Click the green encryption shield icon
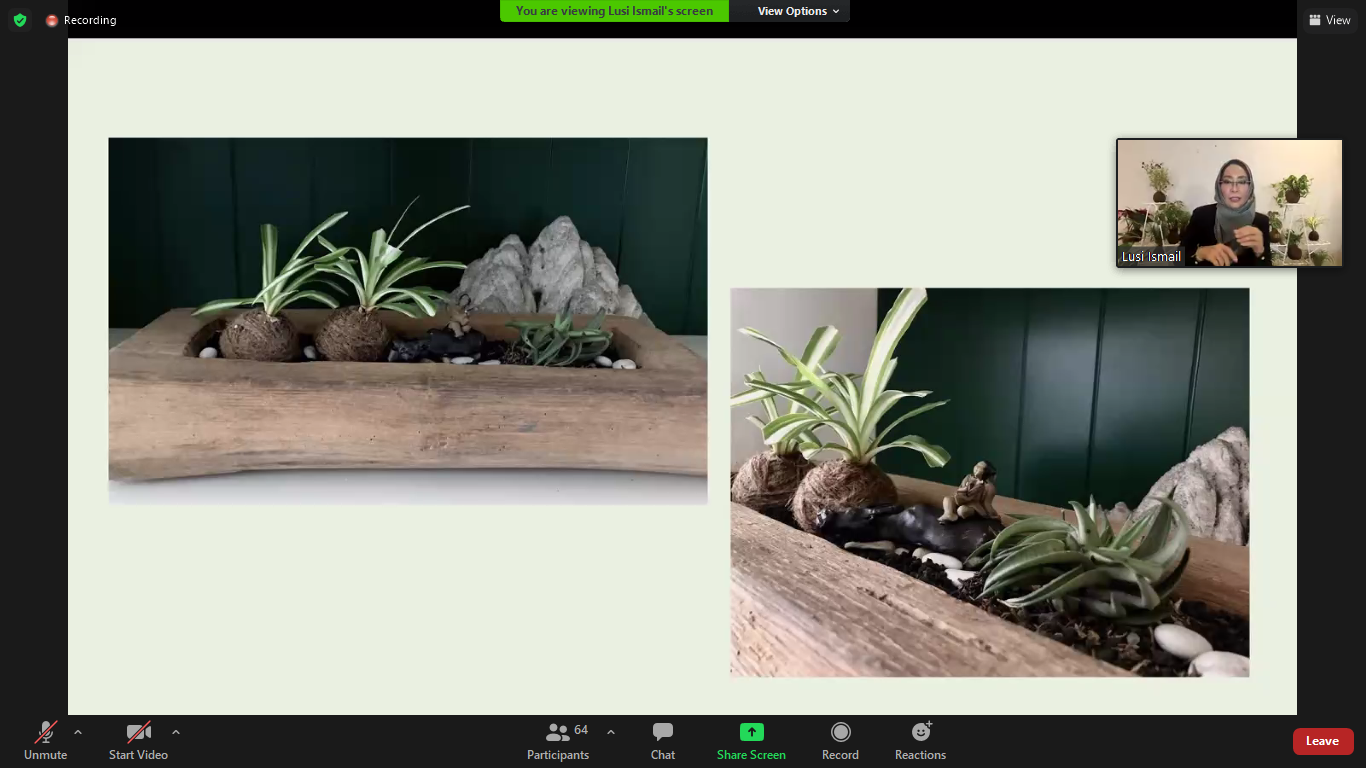Screen dimensions: 1366x768 (x=20, y=20)
